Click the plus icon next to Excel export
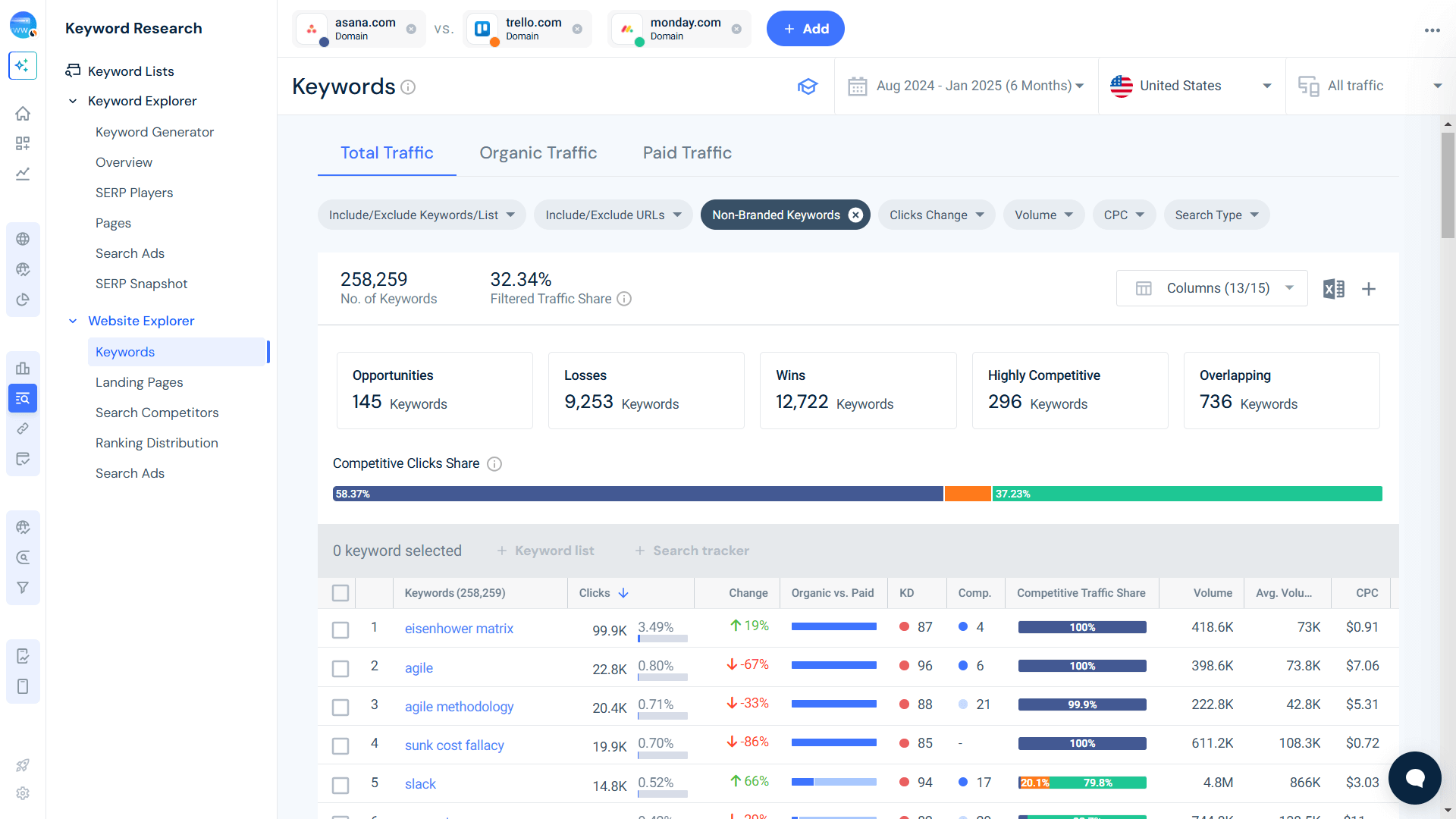 pos(1370,289)
